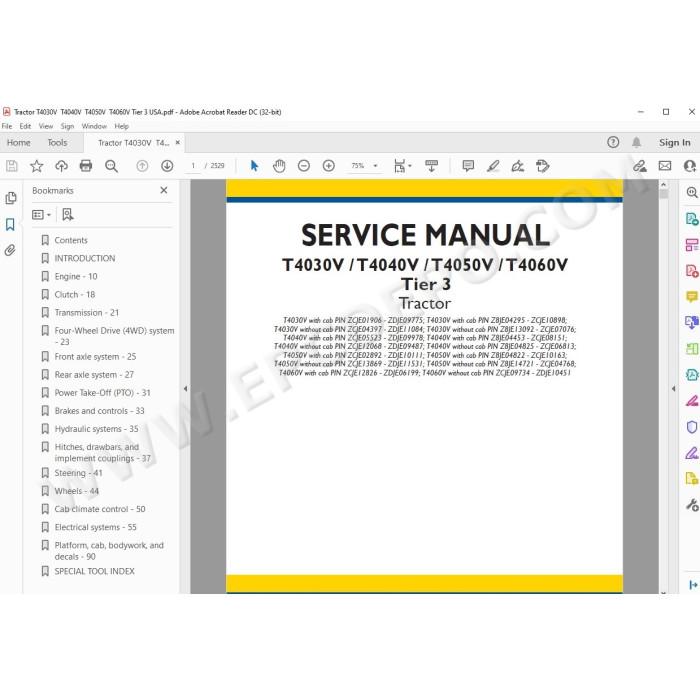Open the Hydraulic systems - 35 bookmark
700x700 pixels.
96,429
